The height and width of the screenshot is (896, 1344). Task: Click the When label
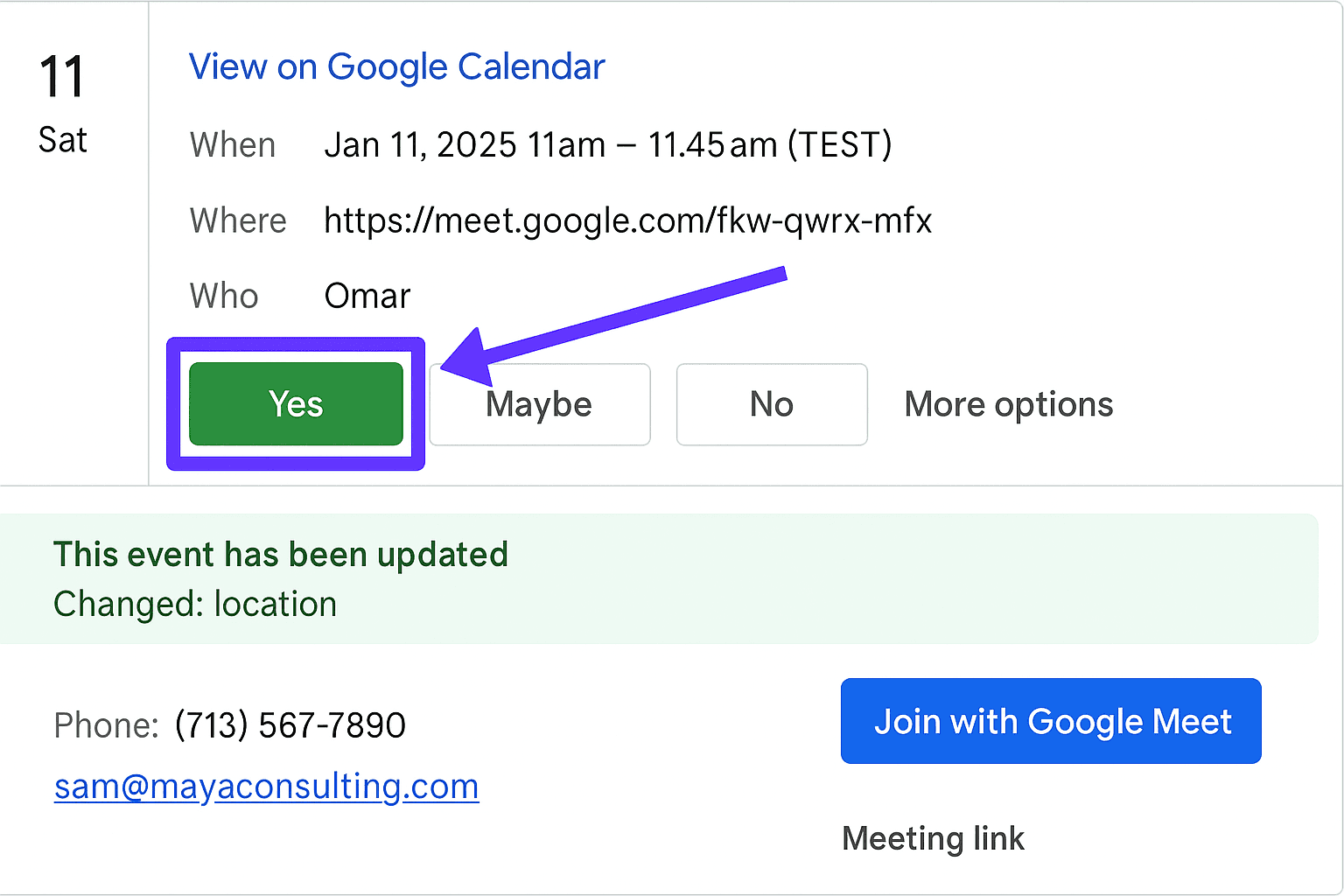tap(233, 145)
